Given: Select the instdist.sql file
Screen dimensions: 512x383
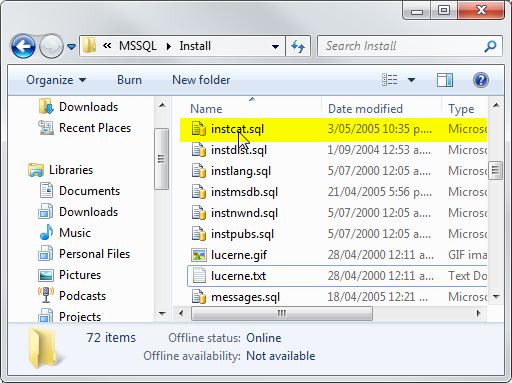Looking at the screenshot, I should (x=337, y=150).
